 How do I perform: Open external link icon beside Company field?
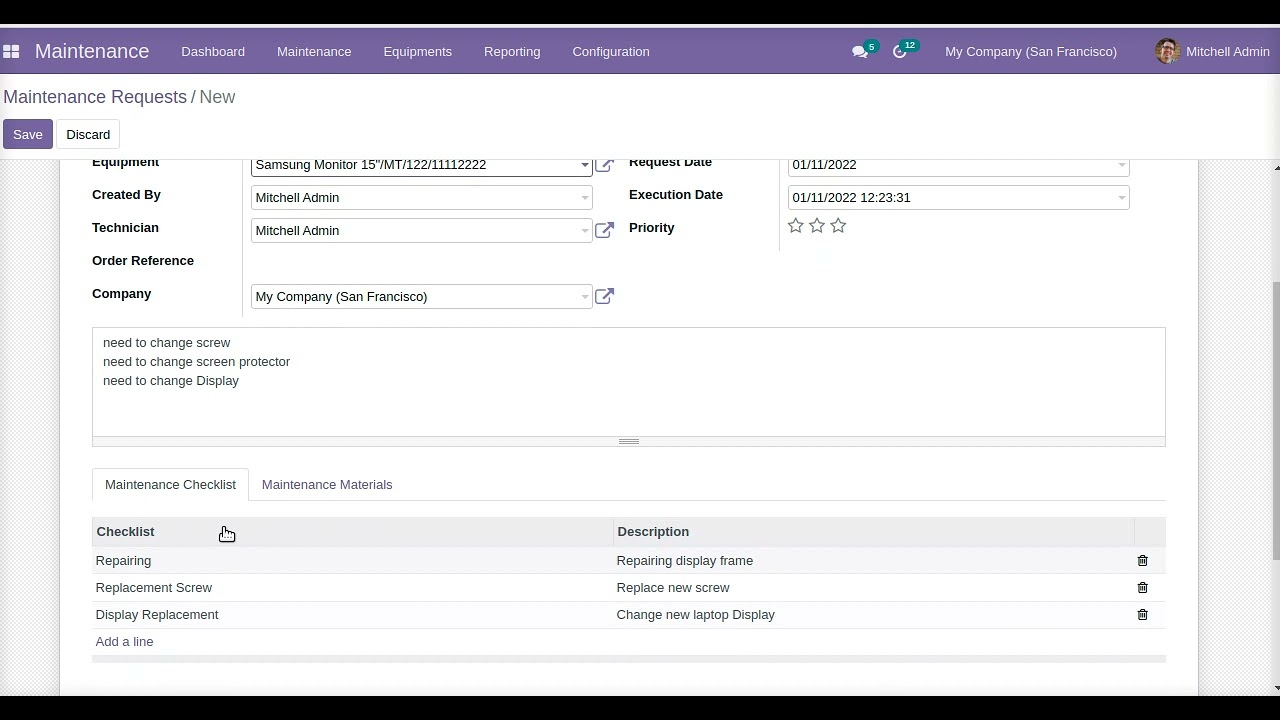[x=604, y=296]
